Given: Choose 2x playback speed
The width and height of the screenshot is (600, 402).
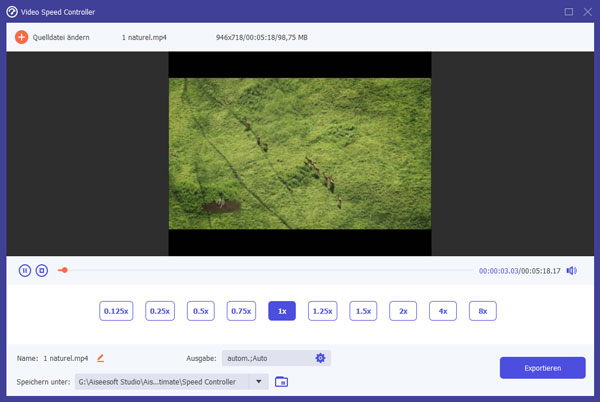Looking at the screenshot, I should pyautogui.click(x=403, y=311).
